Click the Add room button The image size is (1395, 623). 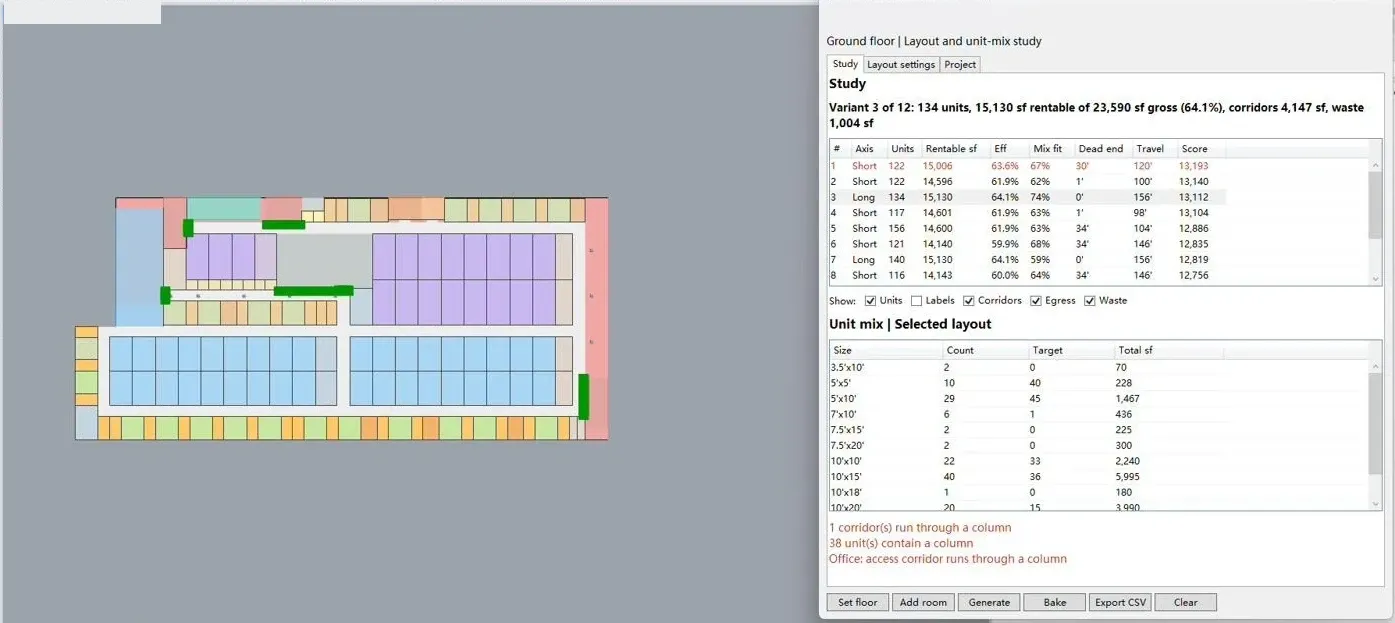click(922, 602)
